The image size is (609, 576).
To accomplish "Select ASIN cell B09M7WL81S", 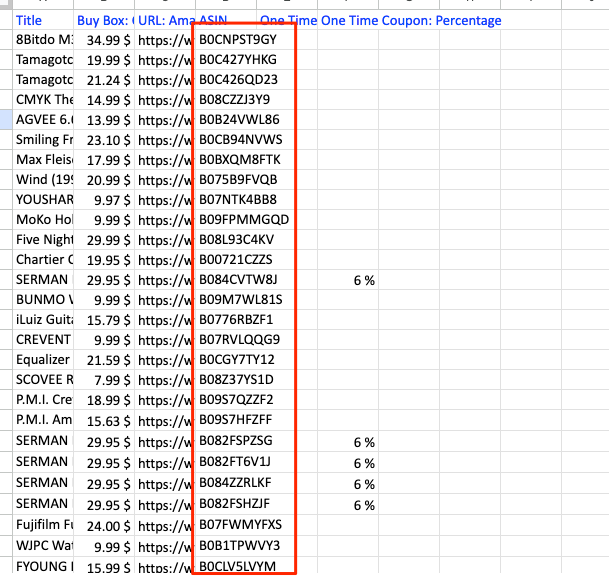I will tap(226, 300).
